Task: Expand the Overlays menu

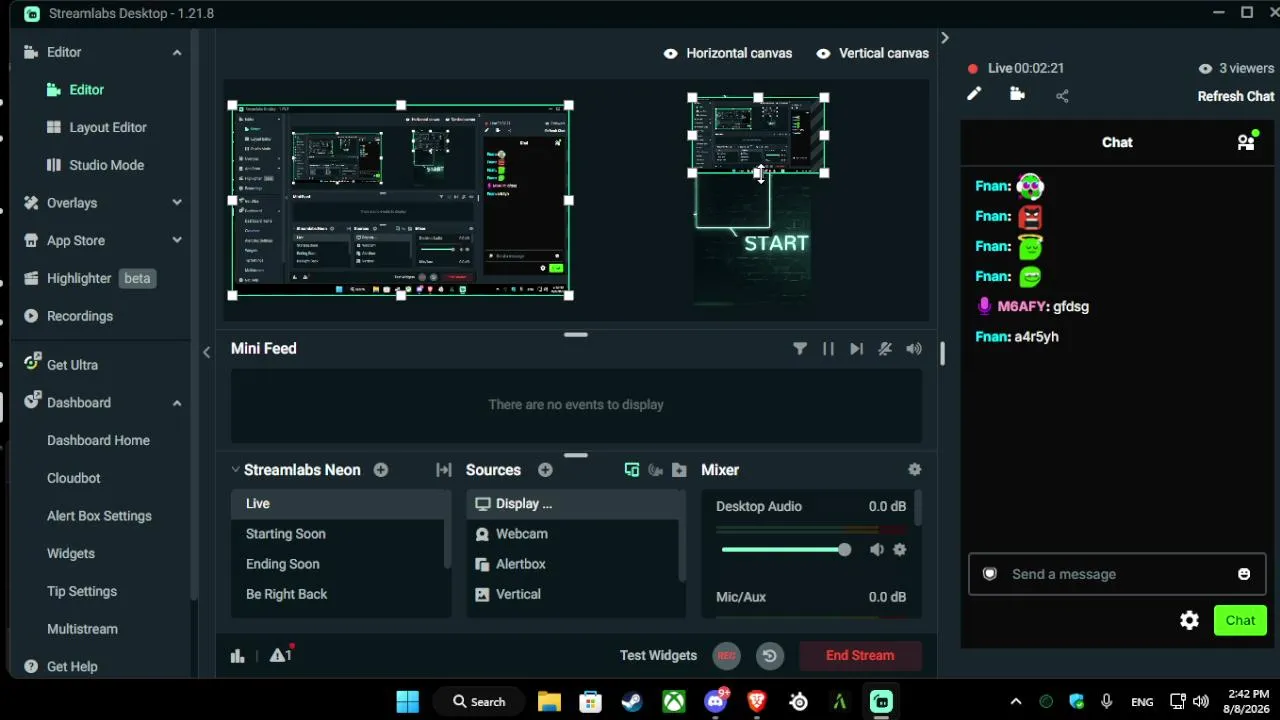Action: tap(177, 203)
